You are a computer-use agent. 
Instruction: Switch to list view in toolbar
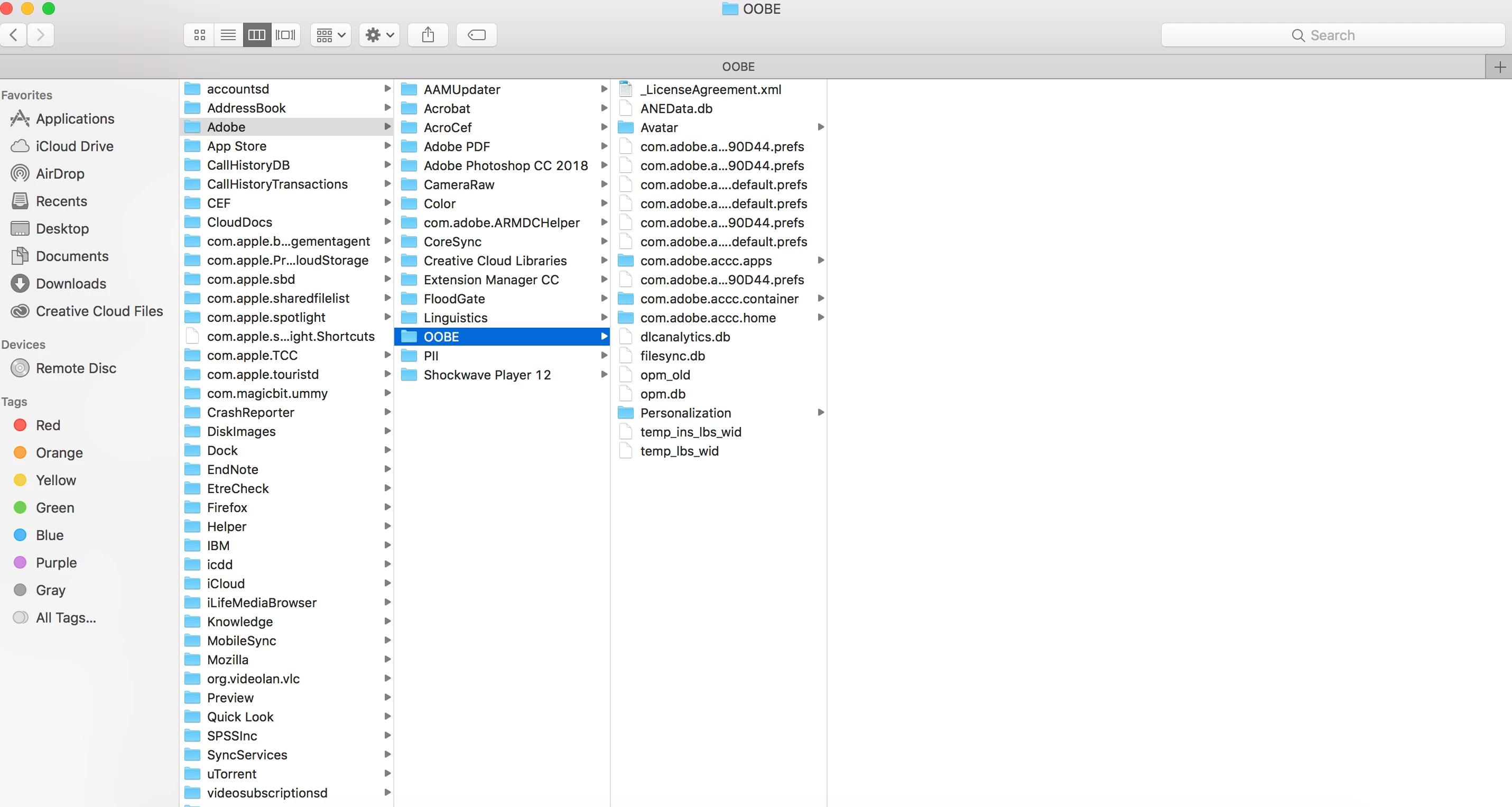click(228, 35)
